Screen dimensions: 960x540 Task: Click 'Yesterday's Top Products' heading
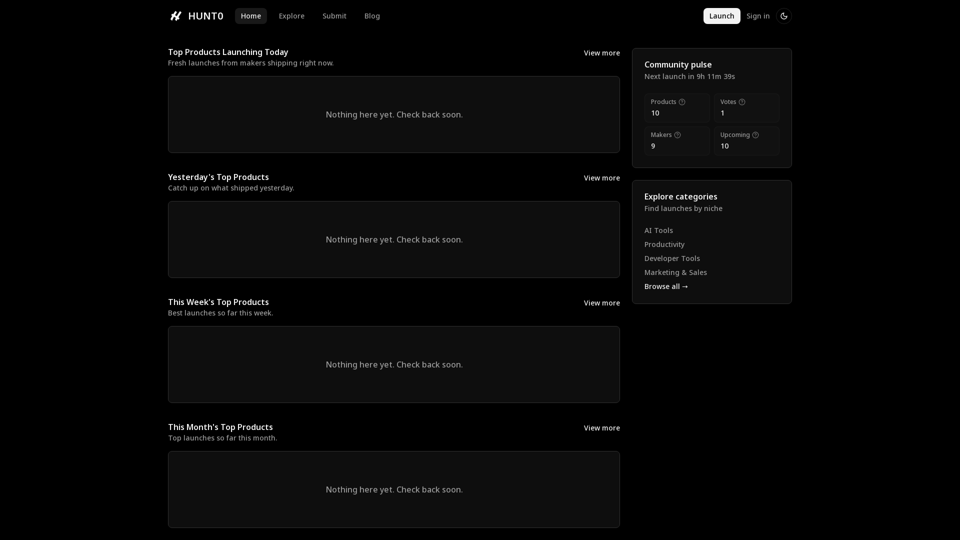coord(218,178)
